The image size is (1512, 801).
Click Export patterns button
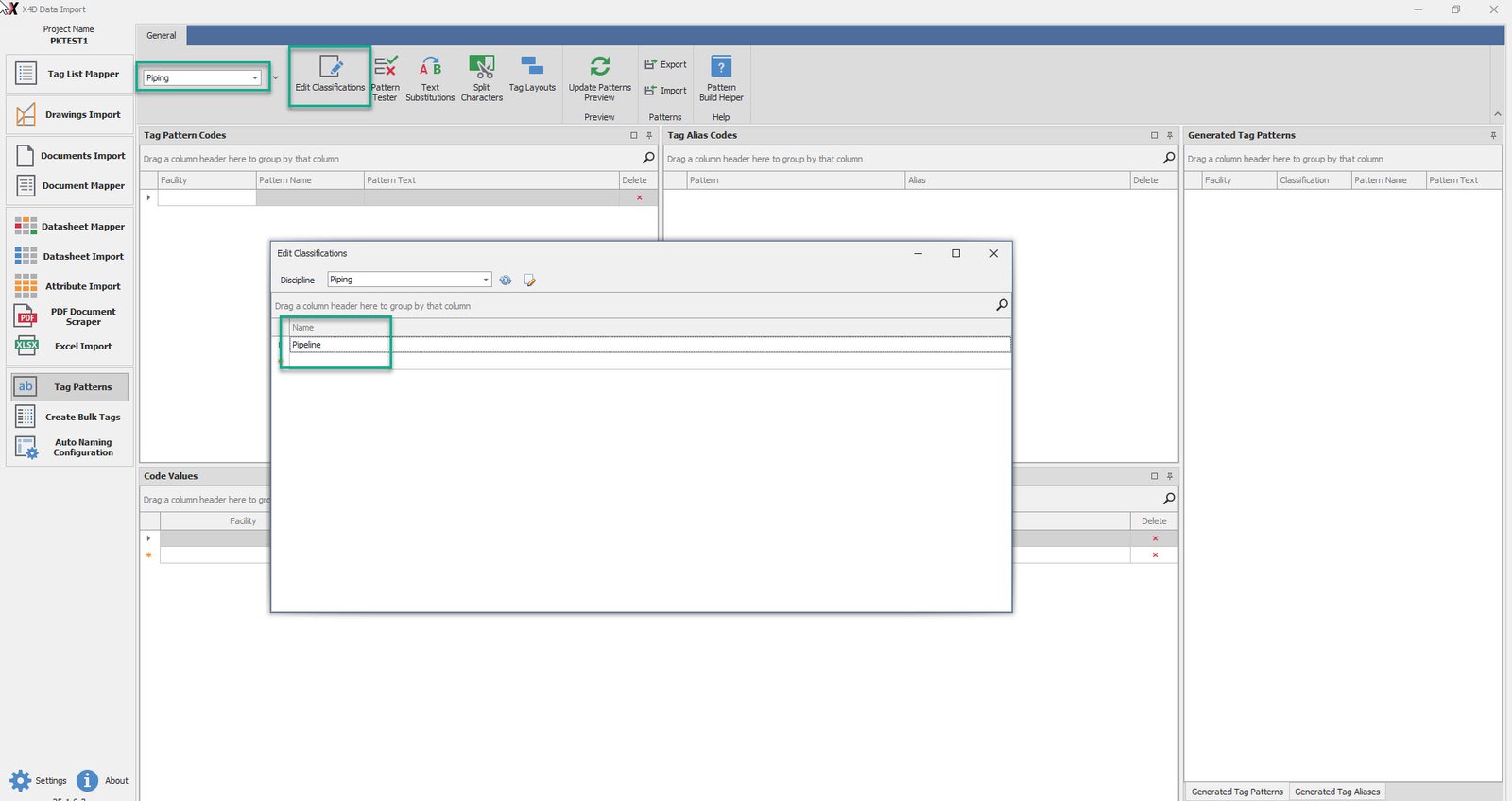tap(665, 64)
